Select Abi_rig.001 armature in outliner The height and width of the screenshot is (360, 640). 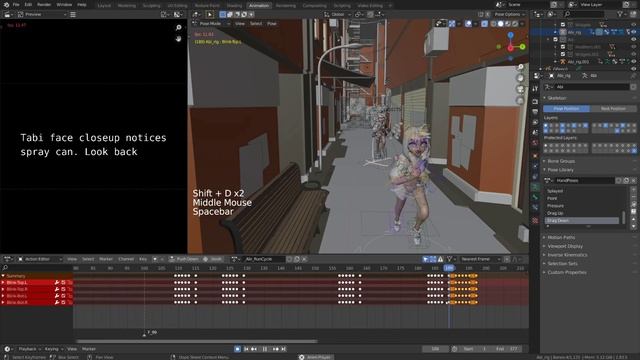578,62
